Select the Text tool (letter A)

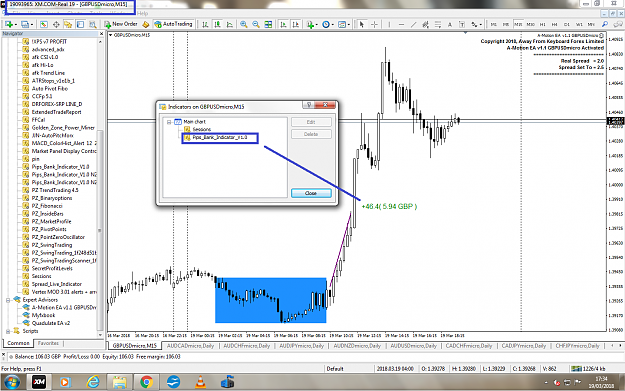pyautogui.click(x=450, y=24)
